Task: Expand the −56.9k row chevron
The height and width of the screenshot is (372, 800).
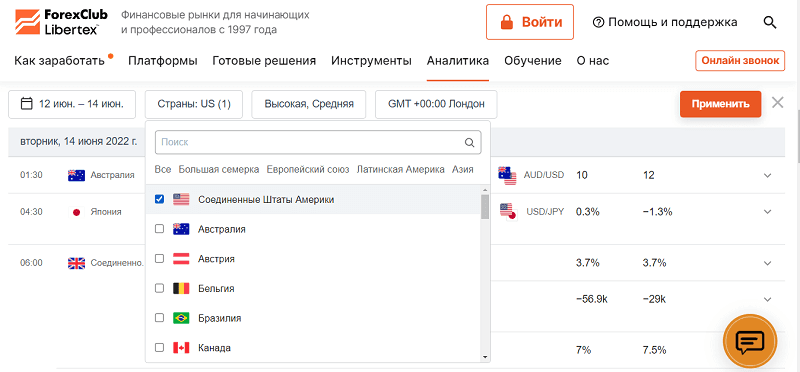Action: coord(768,299)
